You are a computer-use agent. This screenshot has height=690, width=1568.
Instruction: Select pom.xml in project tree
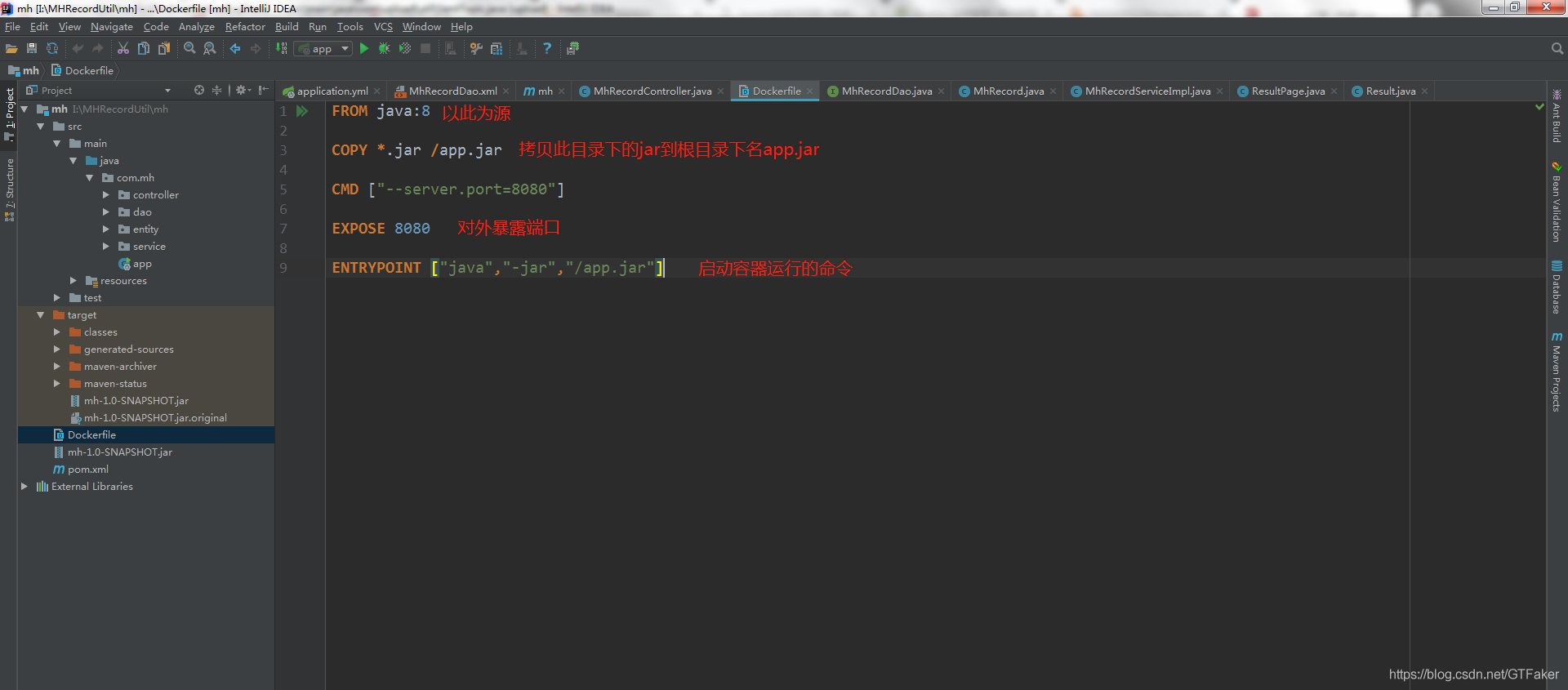(x=88, y=469)
